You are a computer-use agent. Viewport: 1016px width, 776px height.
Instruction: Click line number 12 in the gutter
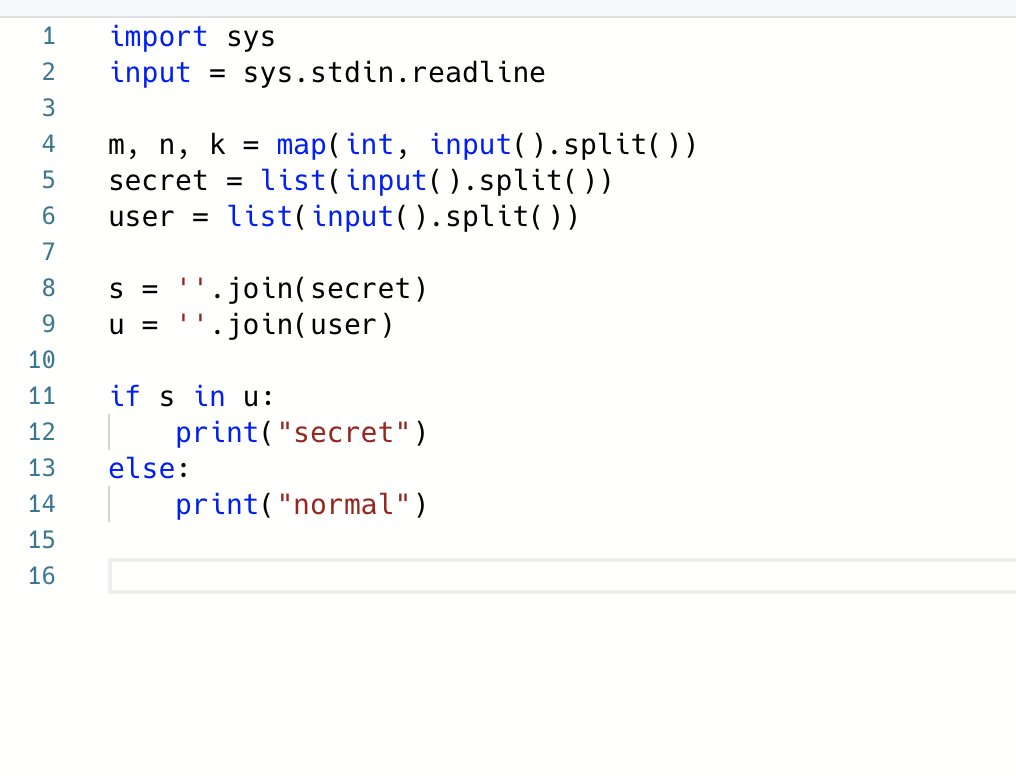pyautogui.click(x=42, y=431)
